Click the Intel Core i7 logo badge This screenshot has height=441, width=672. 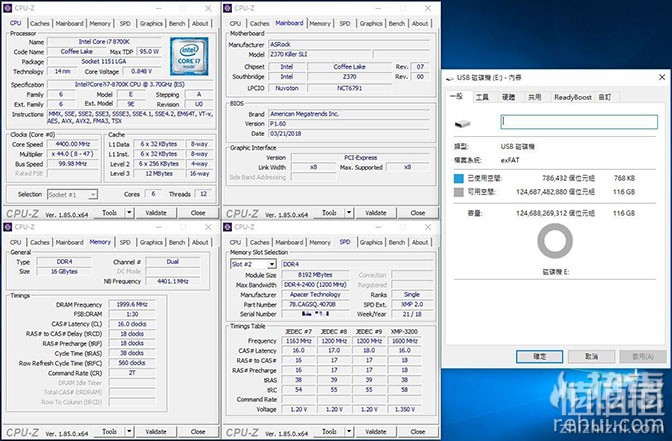(189, 56)
